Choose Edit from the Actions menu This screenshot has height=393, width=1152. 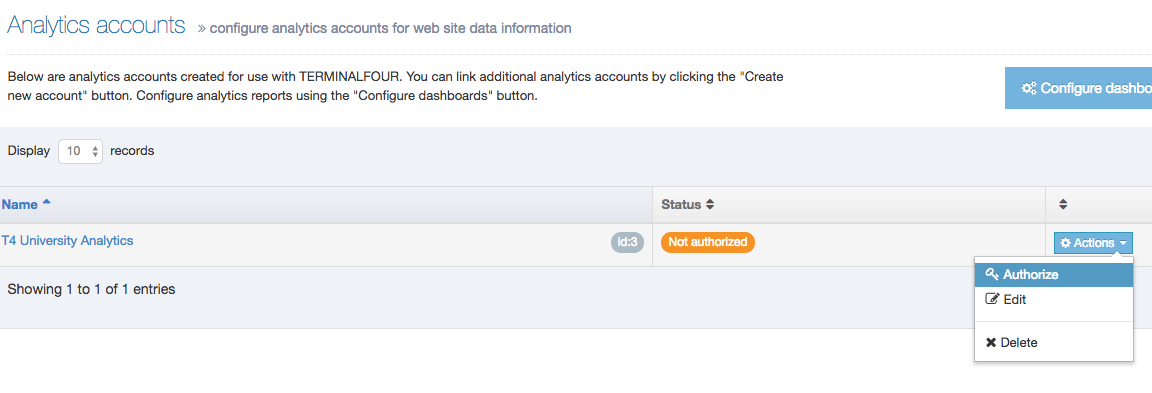1054,300
